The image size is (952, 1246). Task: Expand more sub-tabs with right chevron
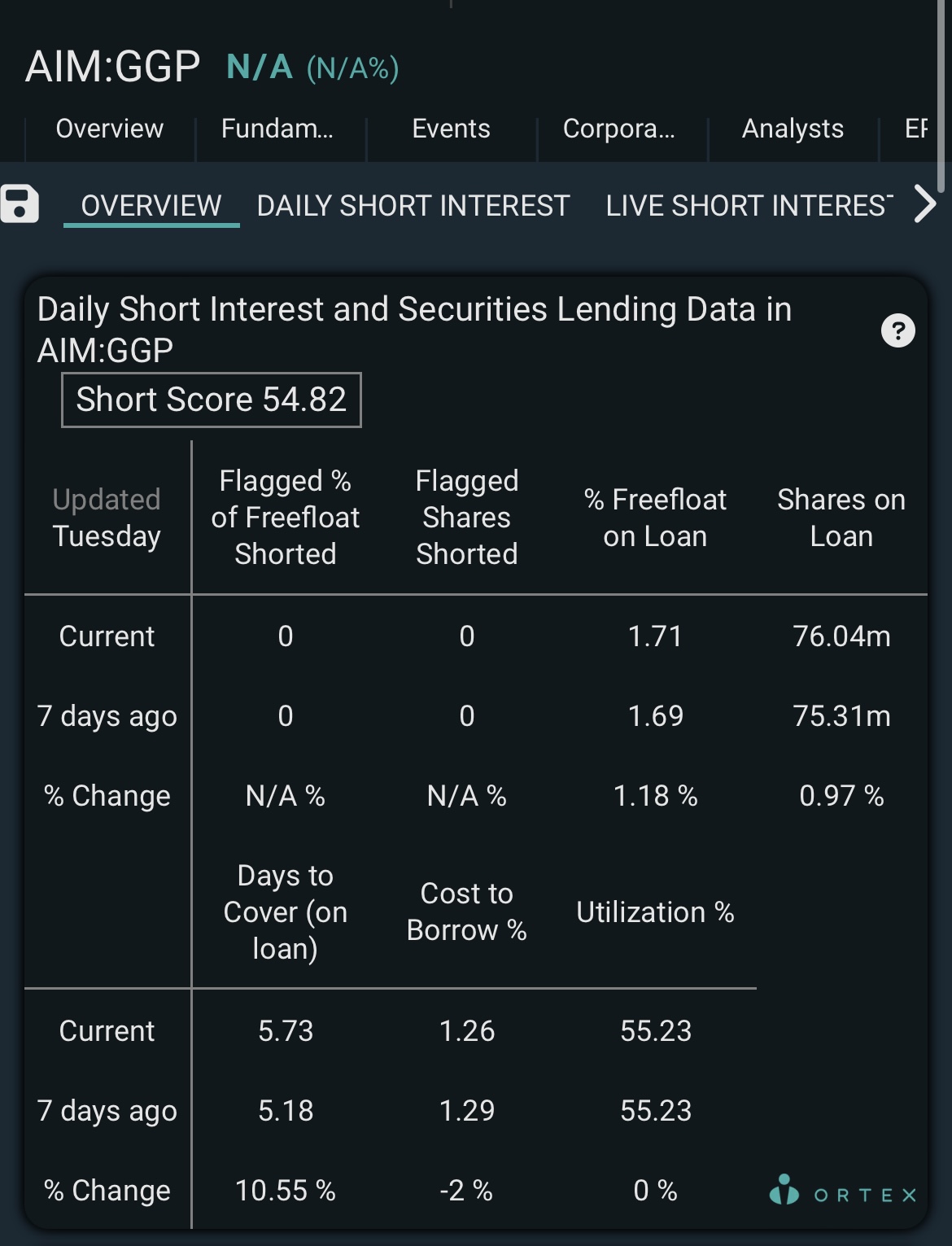925,203
